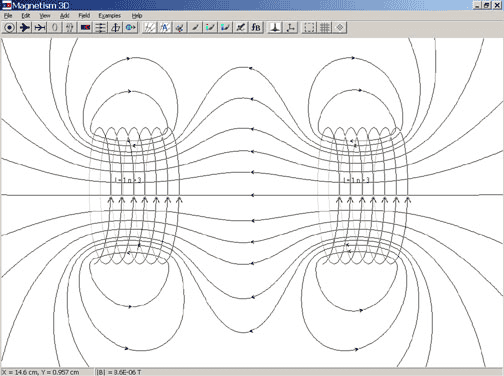Select the fB field function tool

[256, 28]
